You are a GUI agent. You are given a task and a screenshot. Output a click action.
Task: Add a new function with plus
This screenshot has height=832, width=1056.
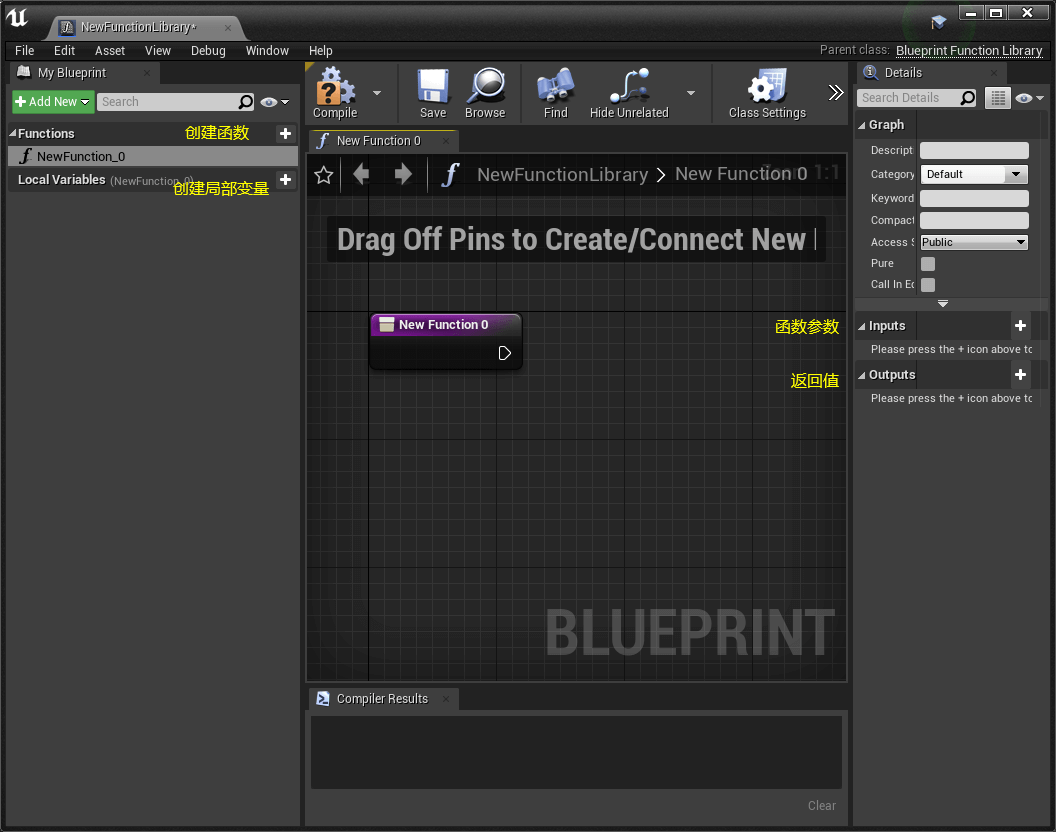tap(286, 133)
